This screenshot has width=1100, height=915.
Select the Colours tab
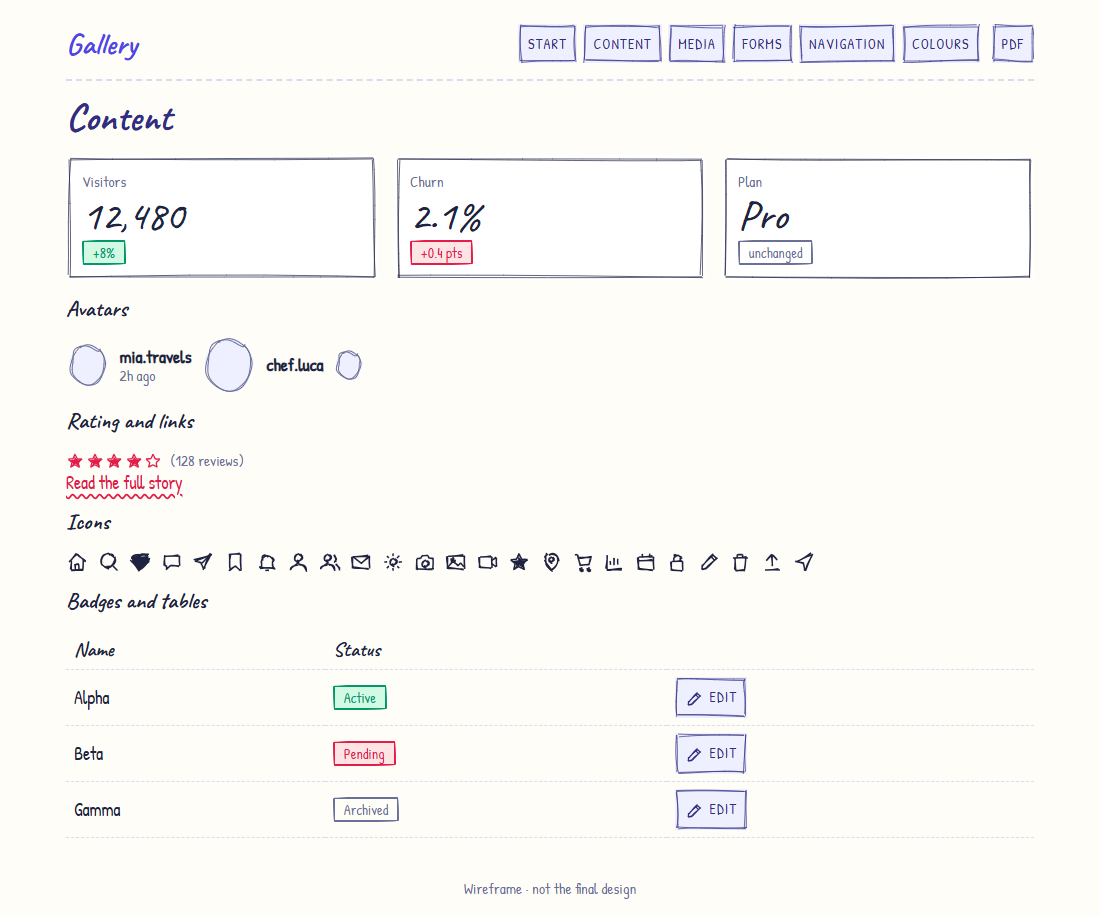pyautogui.click(x=941, y=44)
